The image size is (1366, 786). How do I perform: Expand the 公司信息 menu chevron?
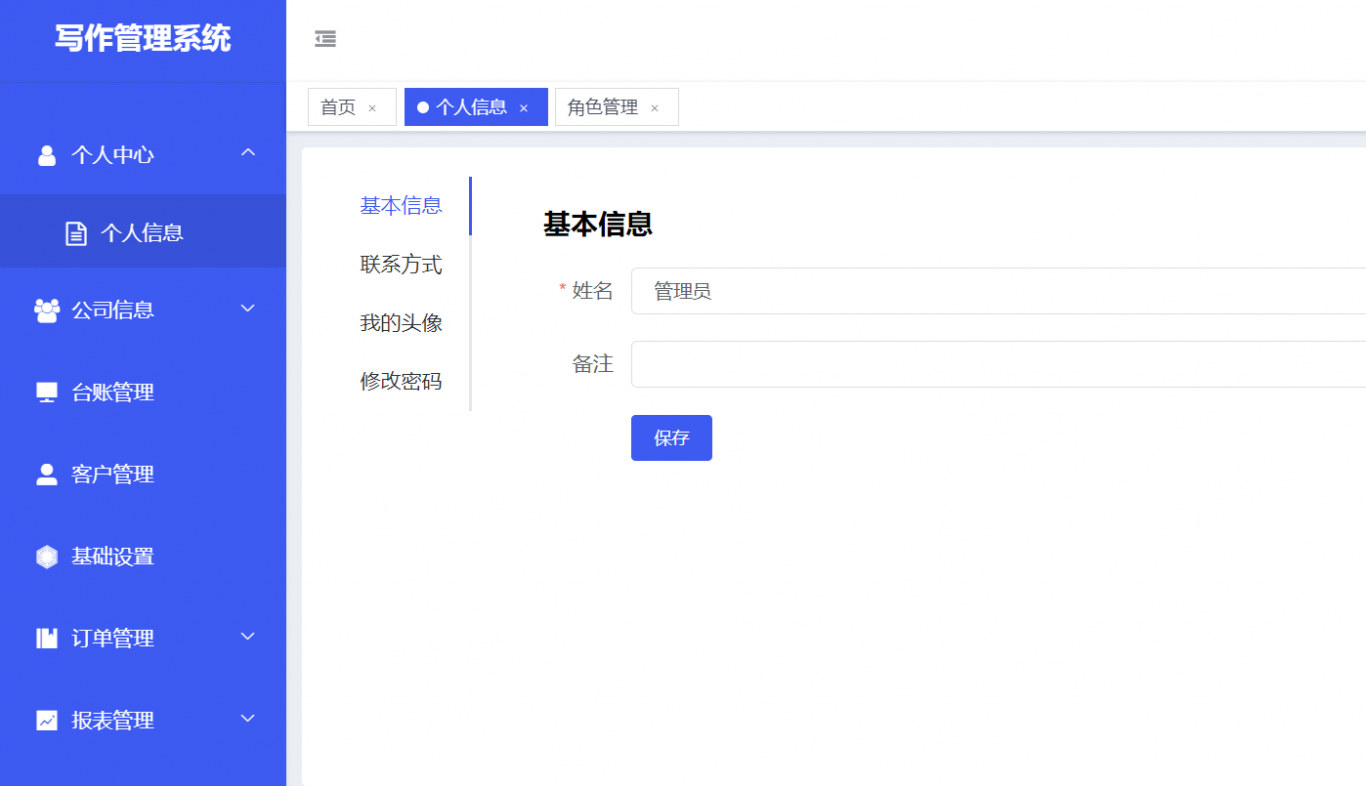[248, 308]
